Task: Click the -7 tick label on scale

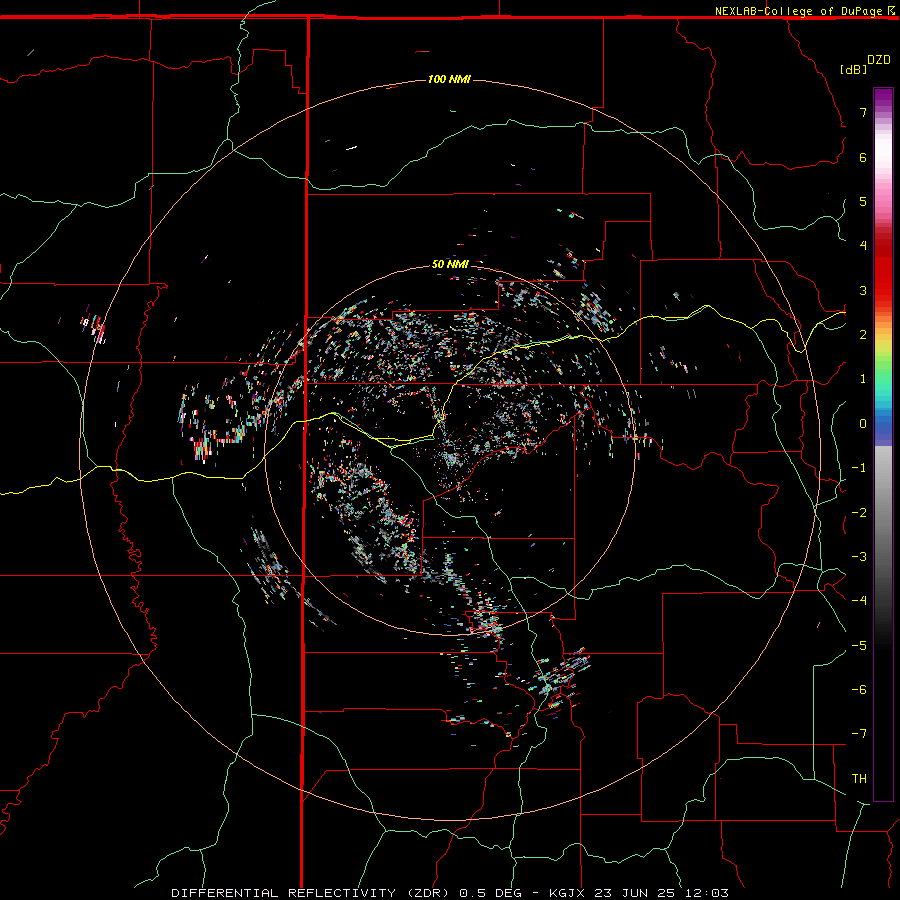Action: point(859,734)
